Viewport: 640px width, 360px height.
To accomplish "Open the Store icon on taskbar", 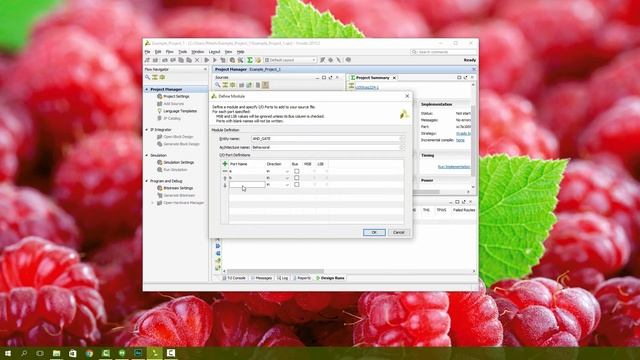I will point(73,353).
